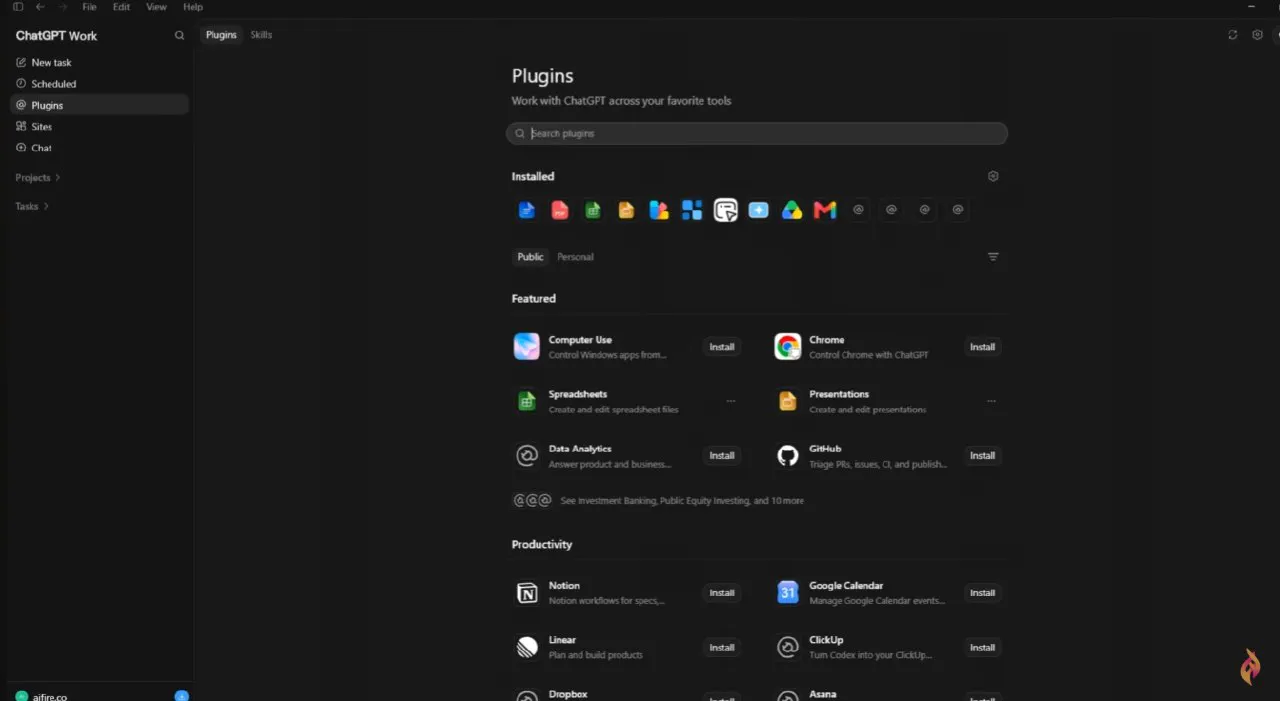
Task: Click the featured Spreadsheets plugin icon
Action: [527, 401]
